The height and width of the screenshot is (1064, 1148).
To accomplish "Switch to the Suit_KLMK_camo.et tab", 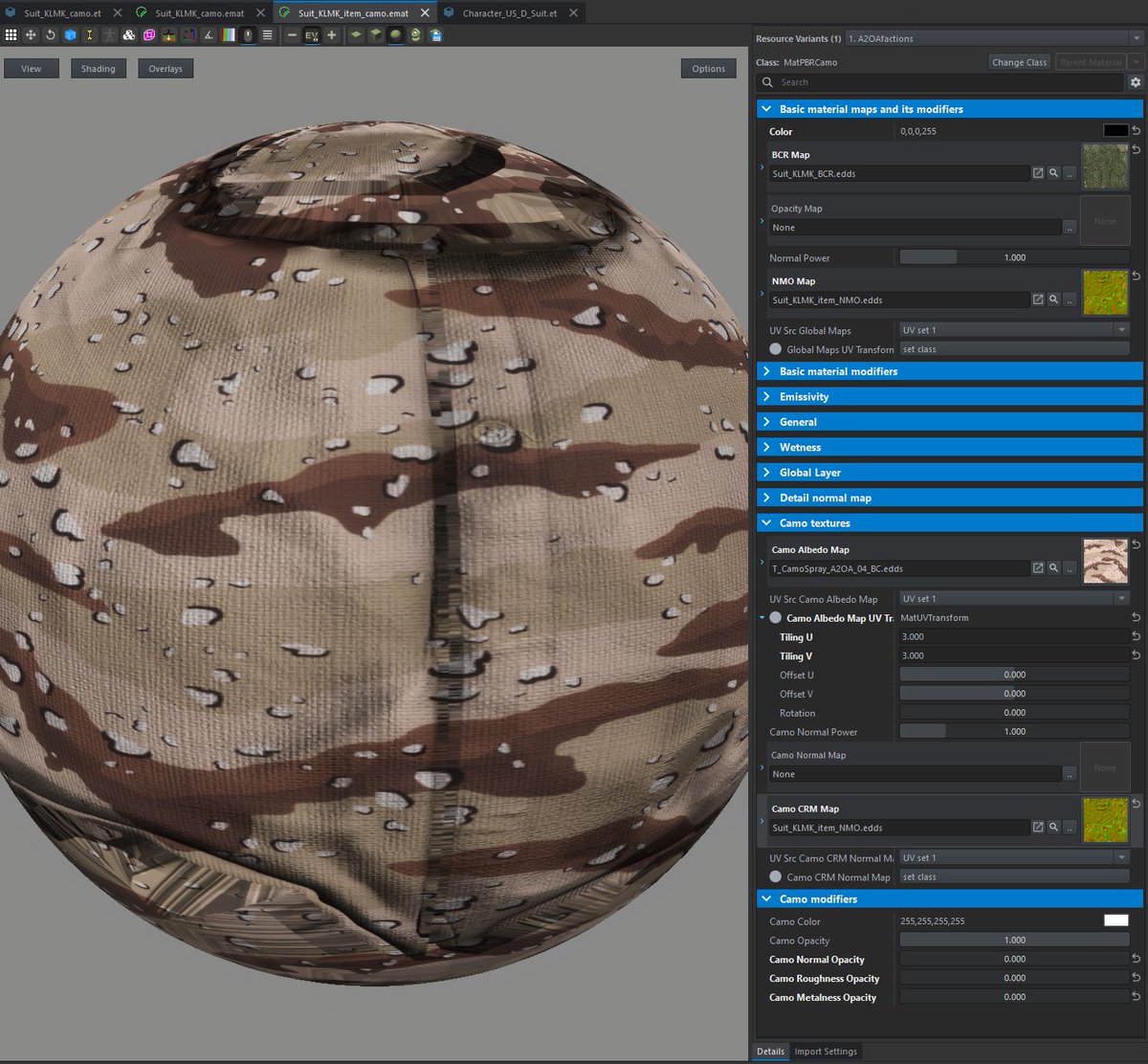I will 62,13.
